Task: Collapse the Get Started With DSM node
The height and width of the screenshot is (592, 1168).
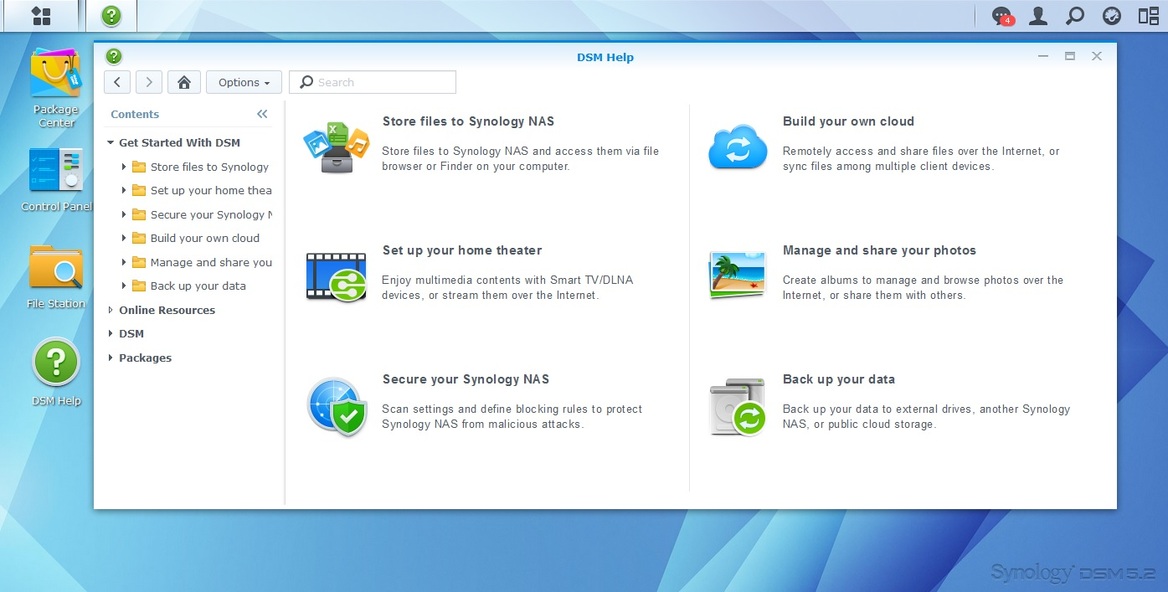Action: click(110, 142)
